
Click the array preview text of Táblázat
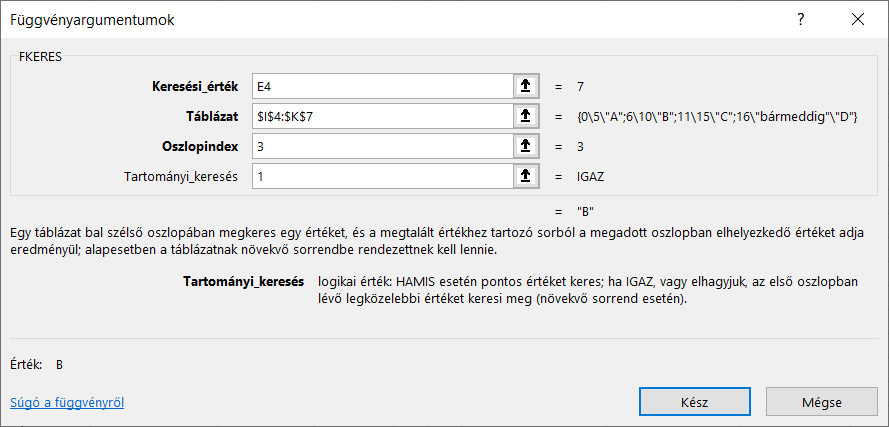point(717,117)
